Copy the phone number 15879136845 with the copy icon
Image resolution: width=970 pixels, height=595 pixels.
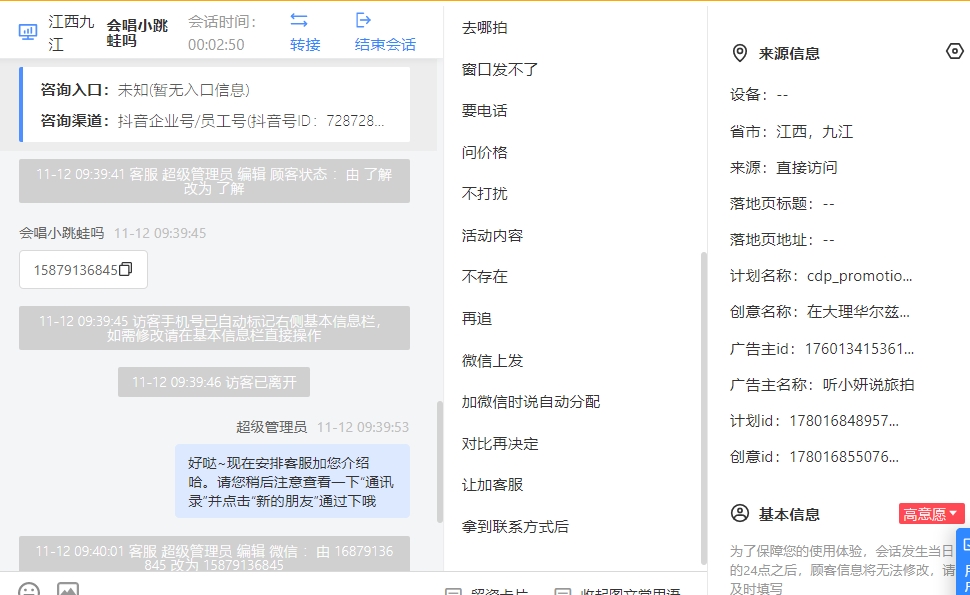(126, 269)
